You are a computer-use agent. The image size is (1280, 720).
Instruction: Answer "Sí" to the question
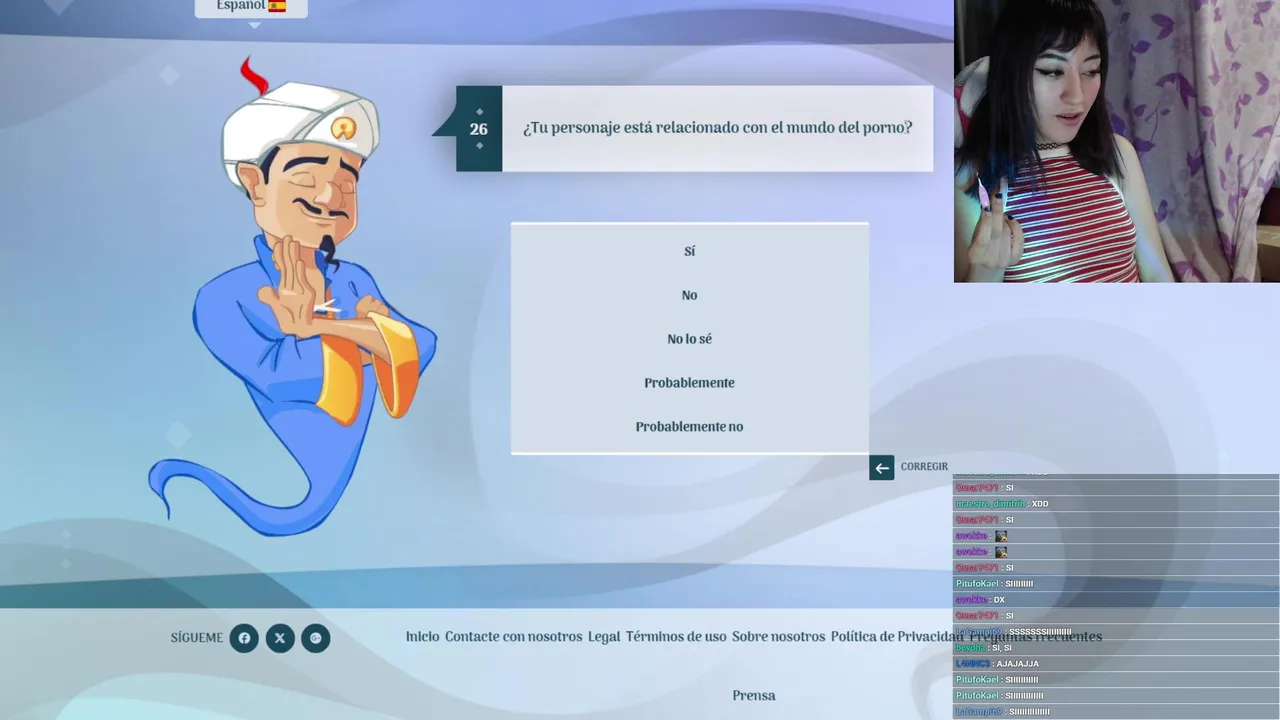coord(689,251)
